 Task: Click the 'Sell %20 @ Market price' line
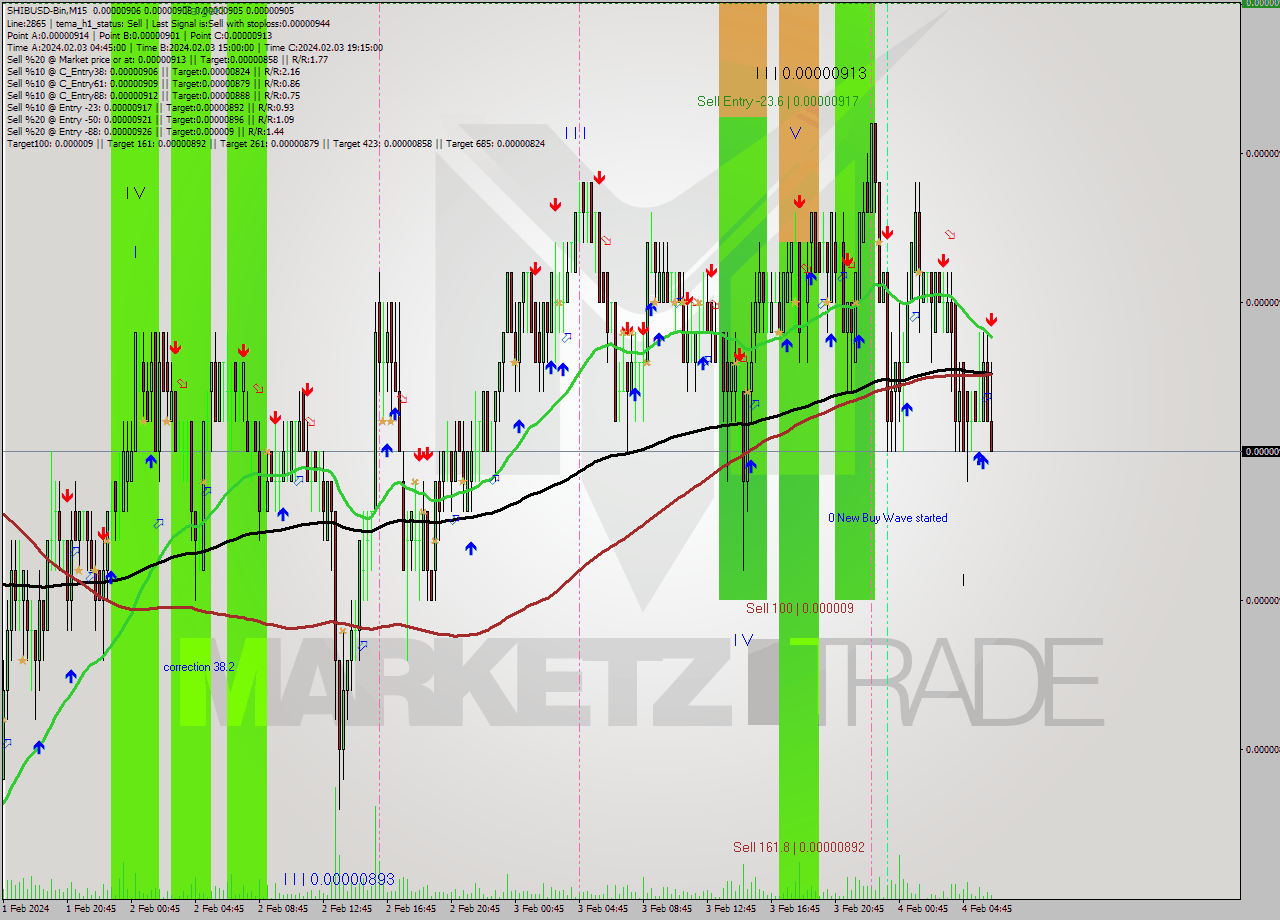click(167, 59)
